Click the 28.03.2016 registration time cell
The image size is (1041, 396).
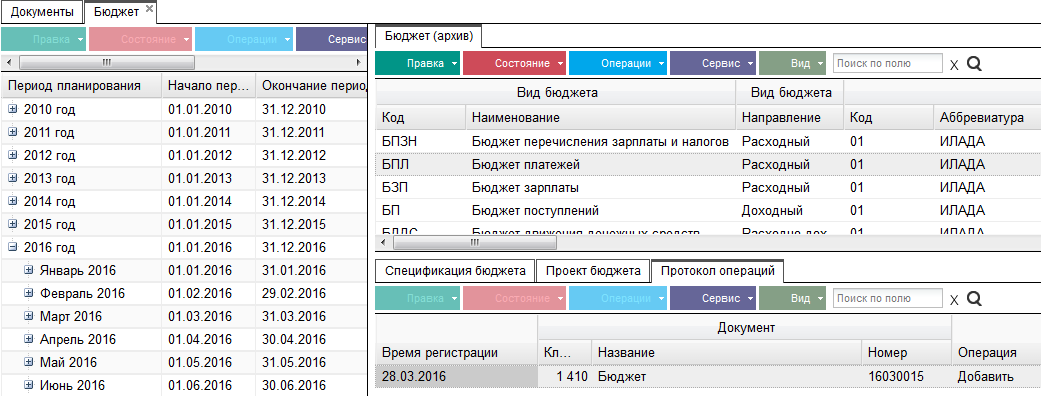tap(456, 376)
